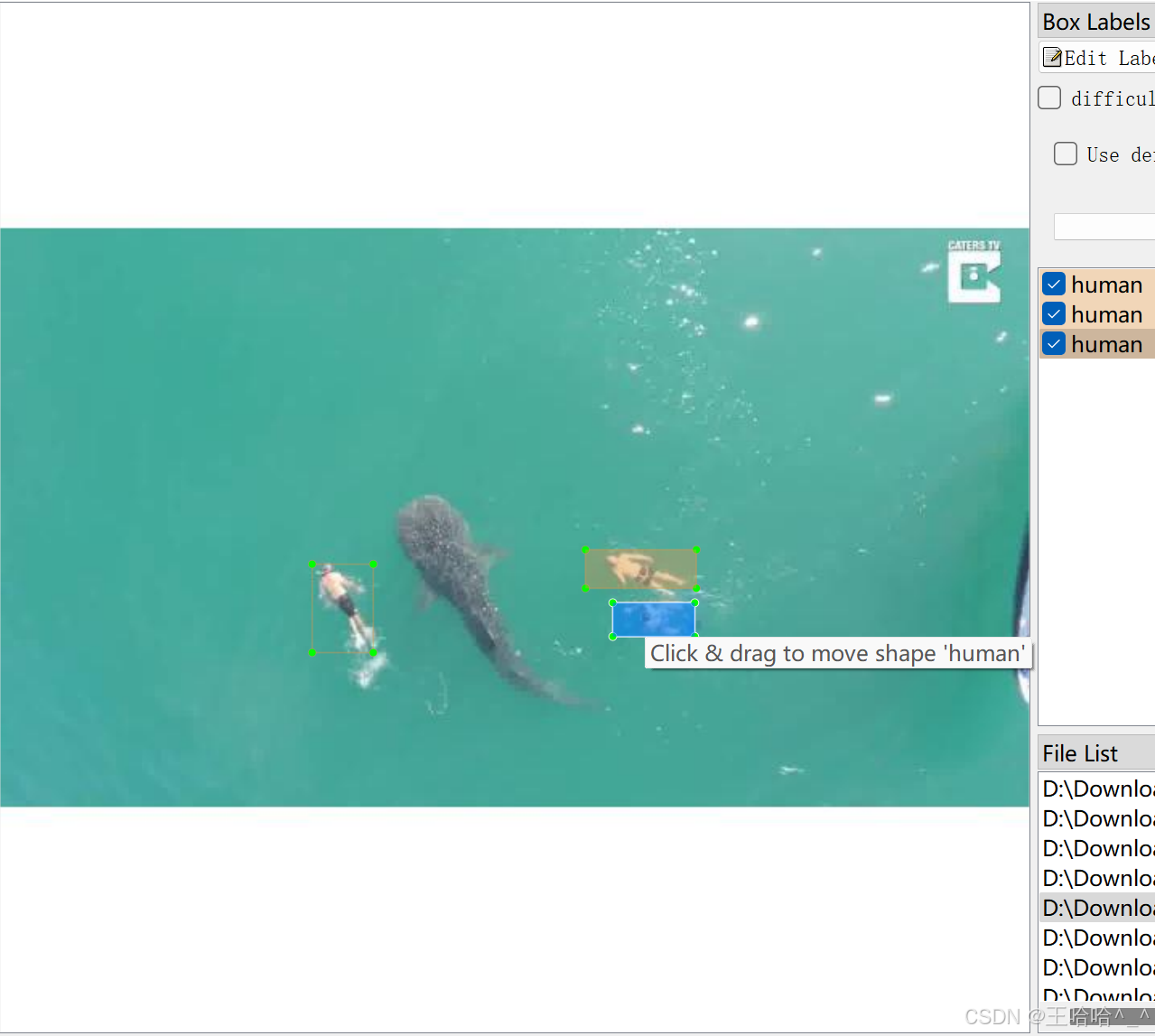This screenshot has width=1155, height=1036.
Task: Click the Box Labels panel title
Action: [x=1096, y=22]
